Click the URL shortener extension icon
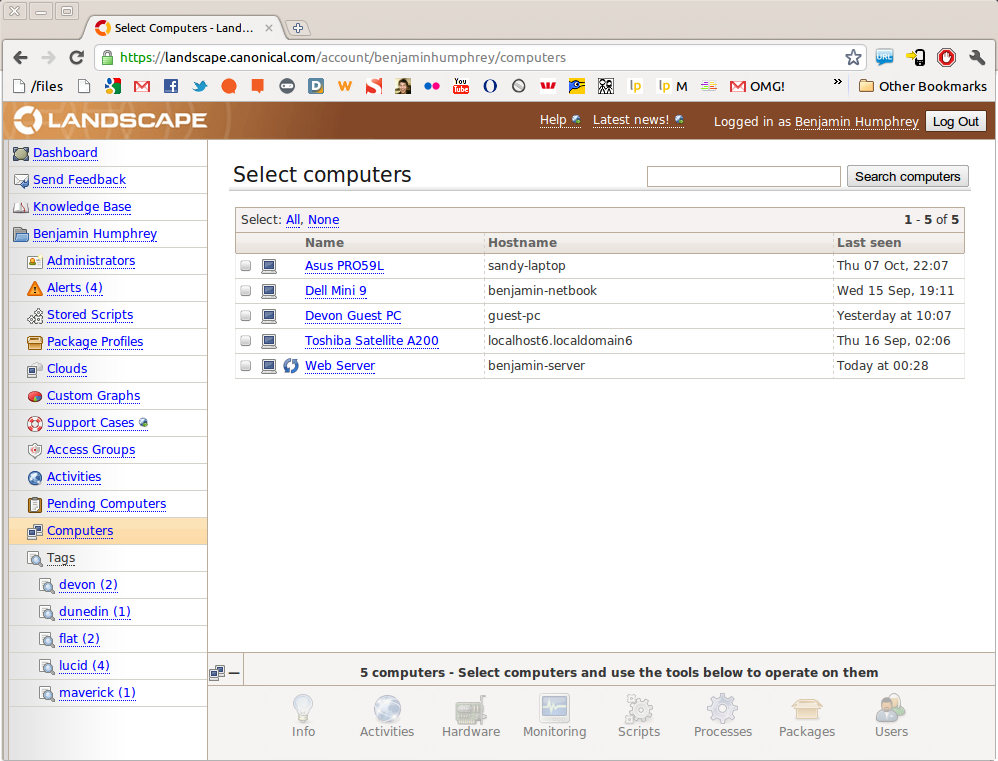Viewport: 998px width, 761px height. tap(884, 57)
